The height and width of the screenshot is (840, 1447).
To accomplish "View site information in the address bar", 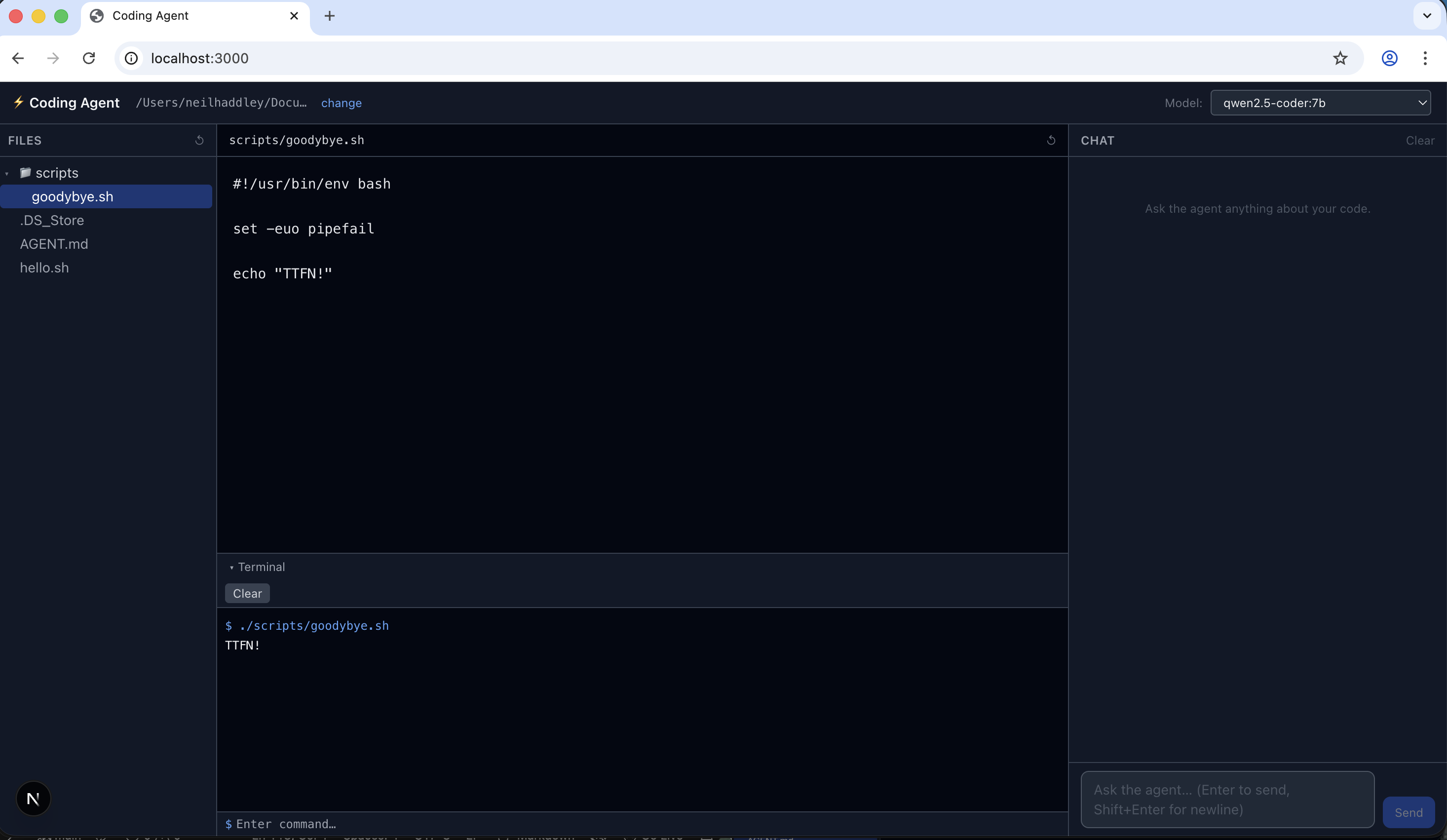I will [x=130, y=58].
